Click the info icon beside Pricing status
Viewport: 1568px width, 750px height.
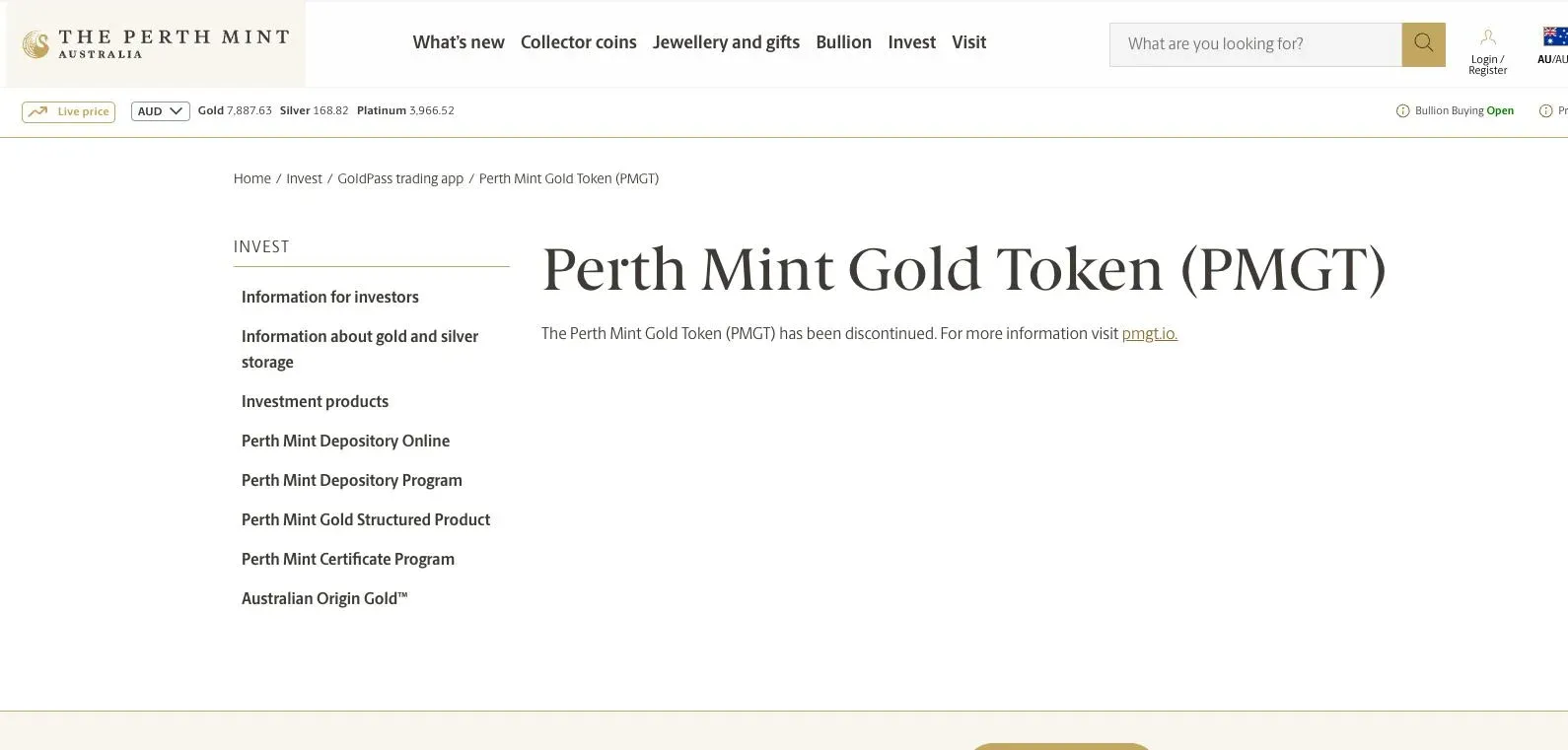[1545, 110]
